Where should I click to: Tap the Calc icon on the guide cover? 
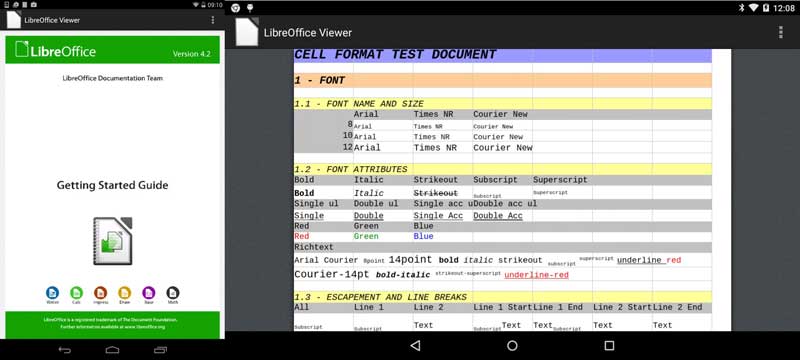77,293
